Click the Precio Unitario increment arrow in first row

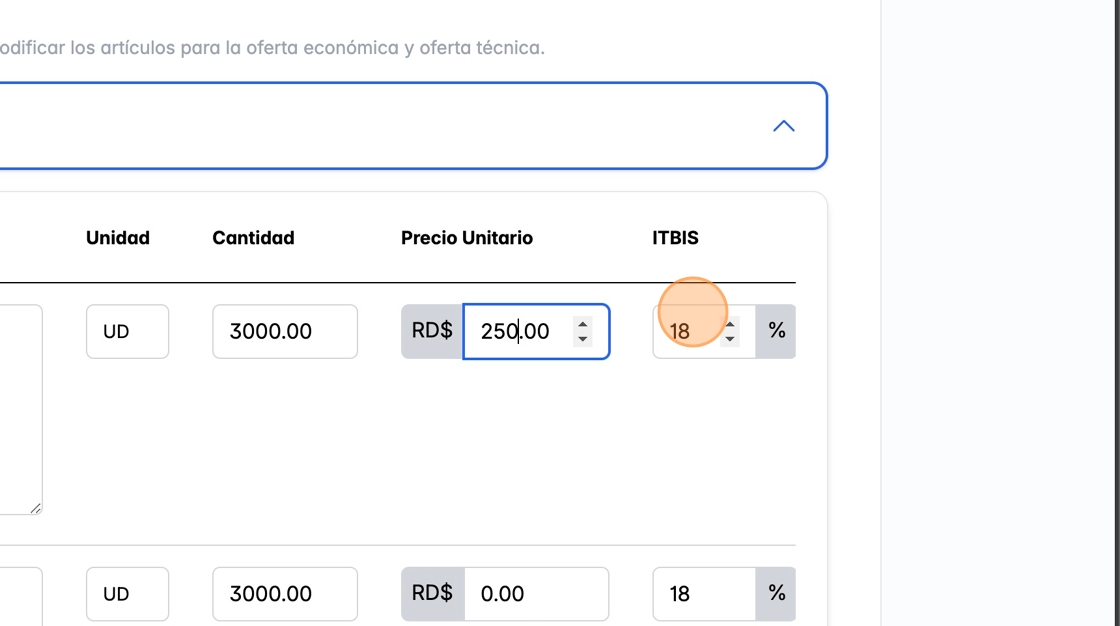coord(583,323)
